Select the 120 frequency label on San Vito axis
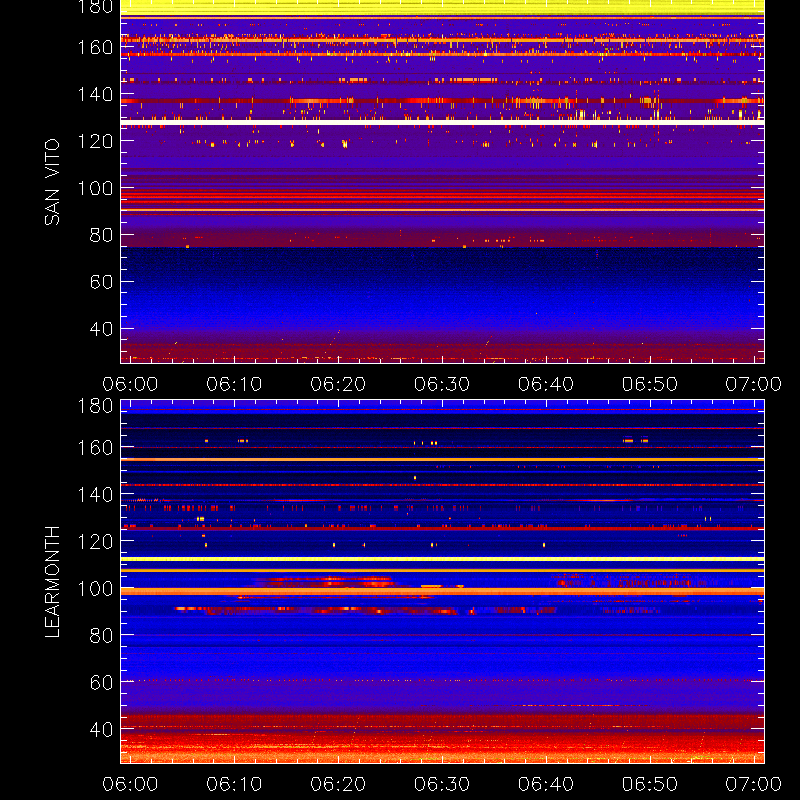Image resolution: width=800 pixels, height=800 pixels. pos(95,141)
